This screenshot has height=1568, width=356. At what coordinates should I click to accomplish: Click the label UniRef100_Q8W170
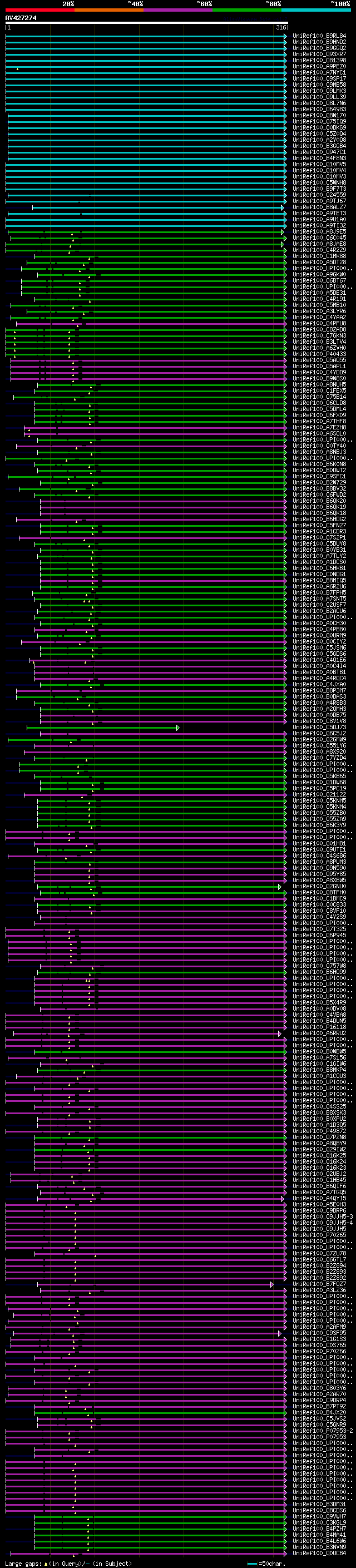point(319,115)
